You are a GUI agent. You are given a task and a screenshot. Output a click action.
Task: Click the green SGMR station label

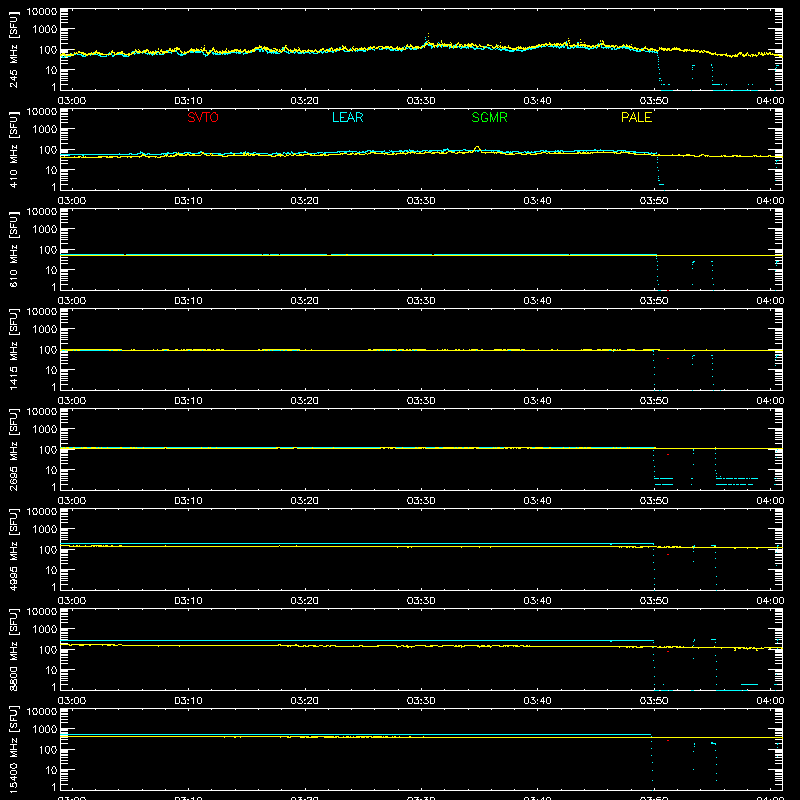(x=489, y=117)
